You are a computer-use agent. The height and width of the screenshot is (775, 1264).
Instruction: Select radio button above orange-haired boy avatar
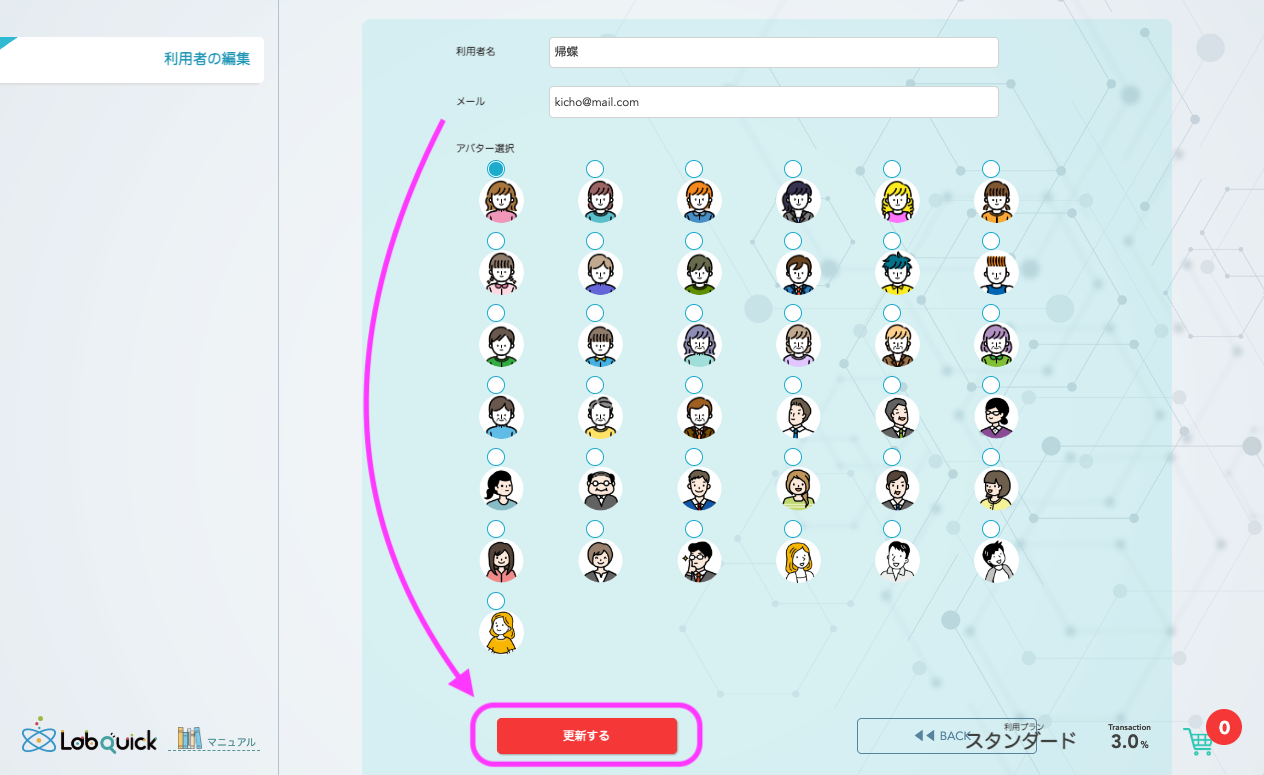[x=694, y=168]
